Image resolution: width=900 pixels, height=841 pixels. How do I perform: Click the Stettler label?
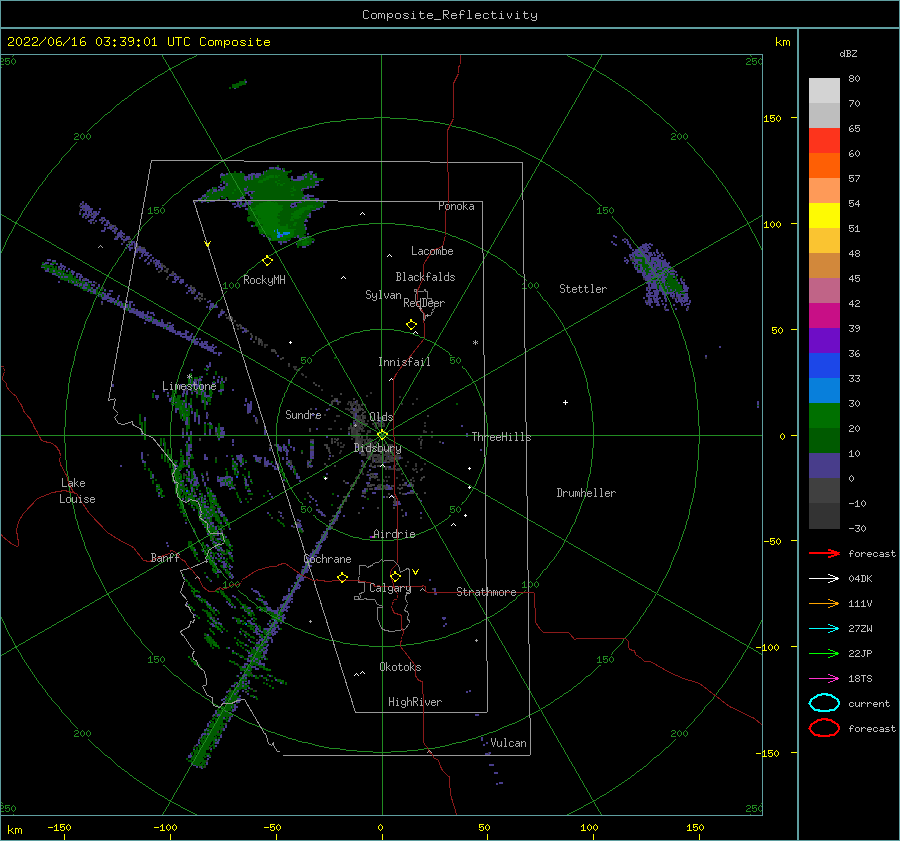coord(583,289)
